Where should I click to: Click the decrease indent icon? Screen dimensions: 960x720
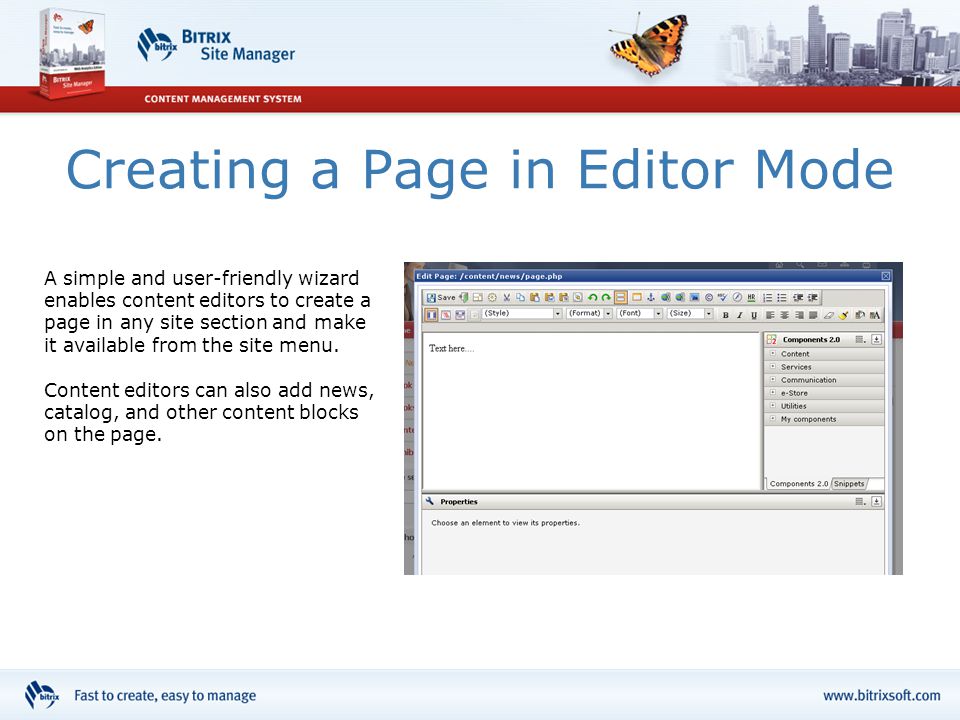click(798, 298)
